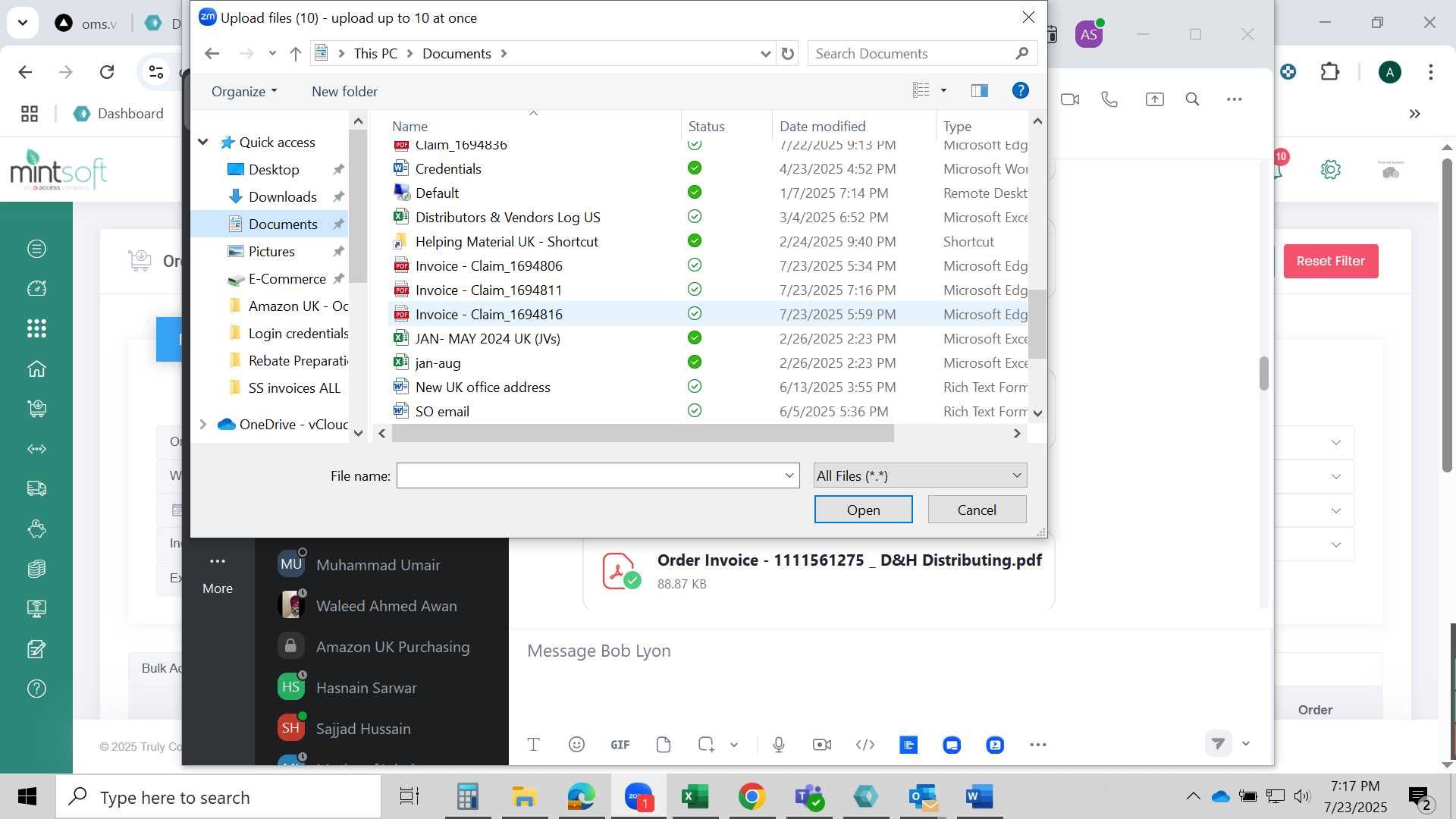Select Desktop in Quick access
Image resolution: width=1456 pixels, height=819 pixels.
pos(274,169)
